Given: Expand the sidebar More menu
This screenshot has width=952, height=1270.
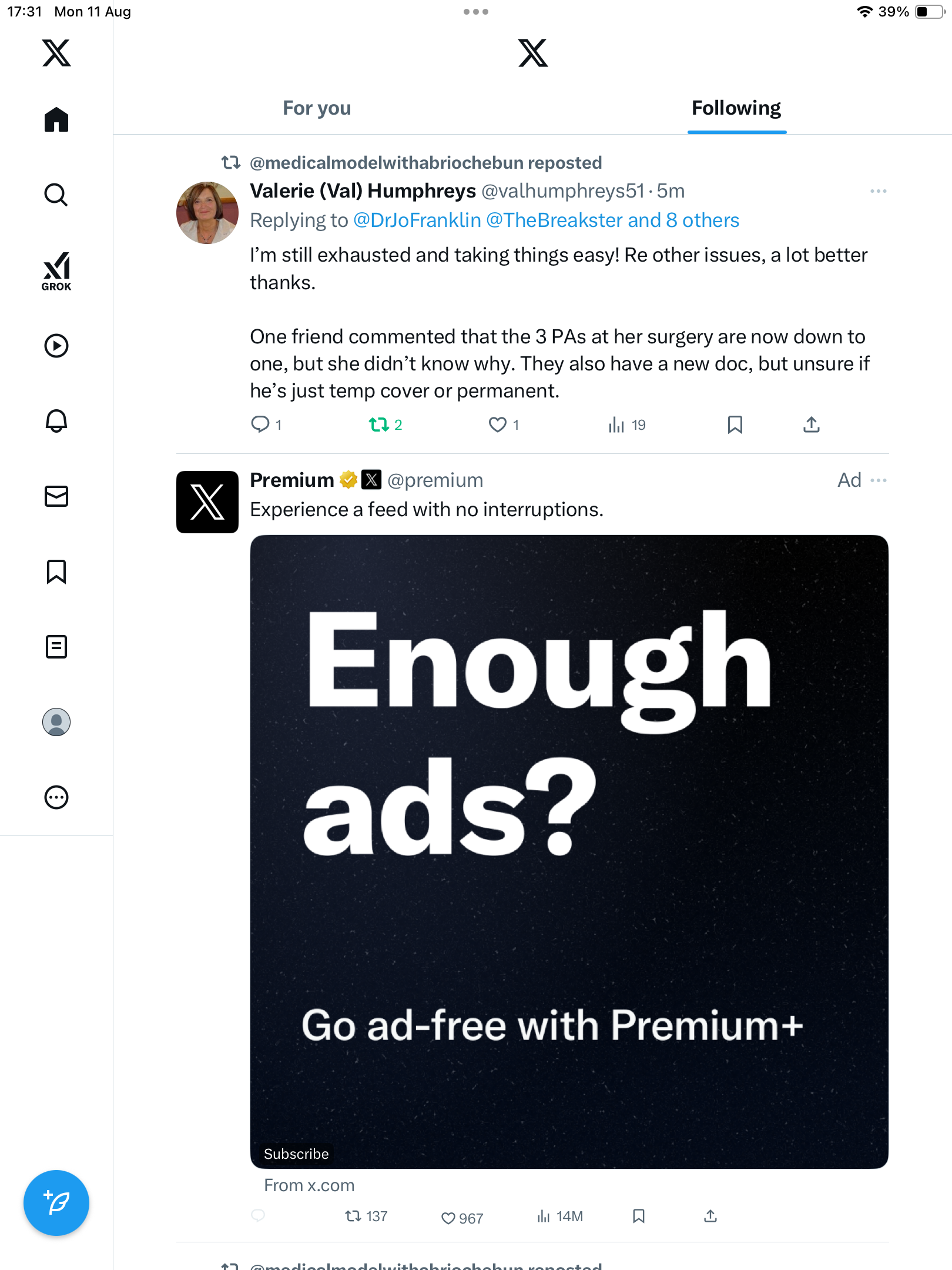Looking at the screenshot, I should click(x=56, y=797).
